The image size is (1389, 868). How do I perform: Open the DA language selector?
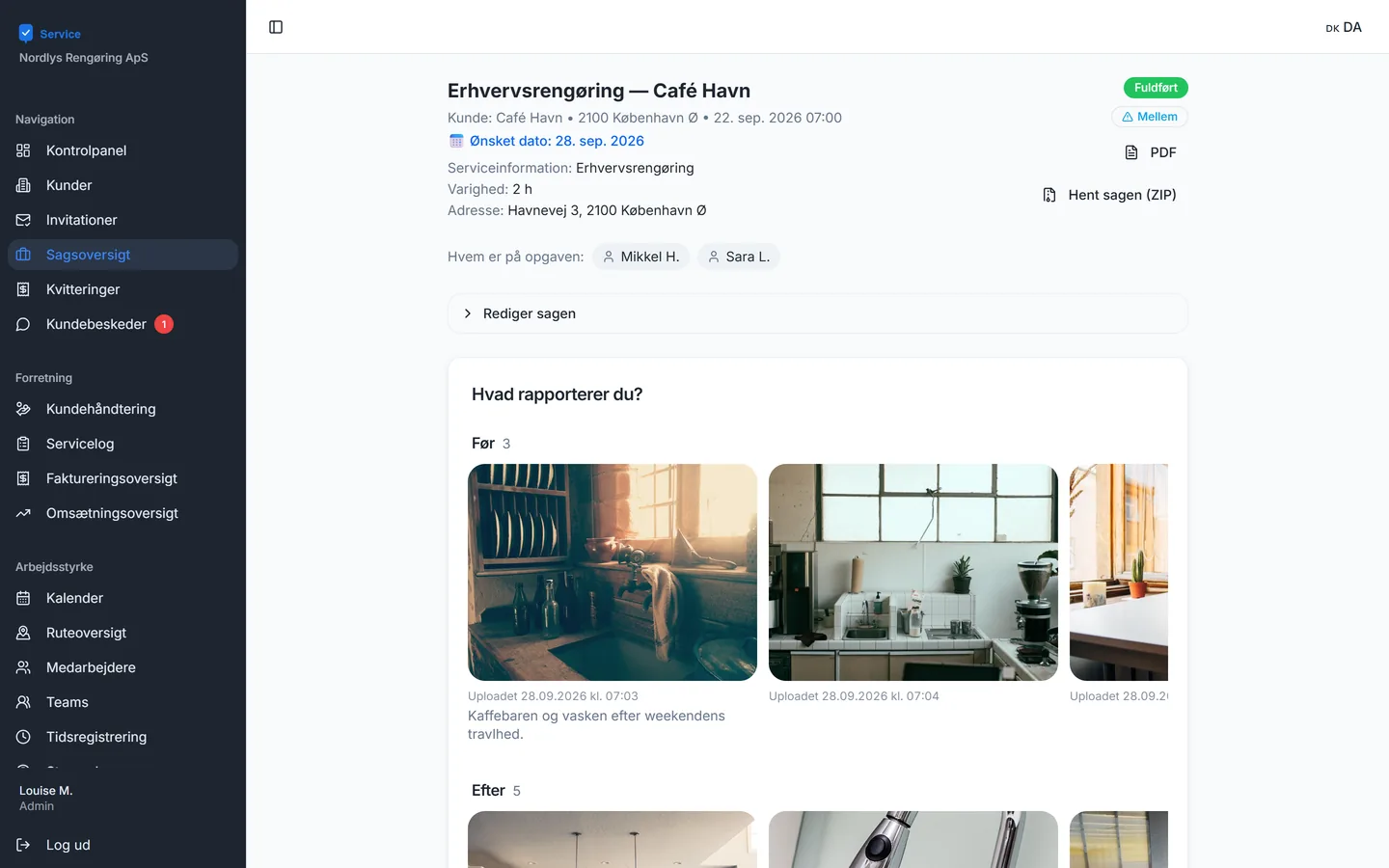(x=1344, y=27)
